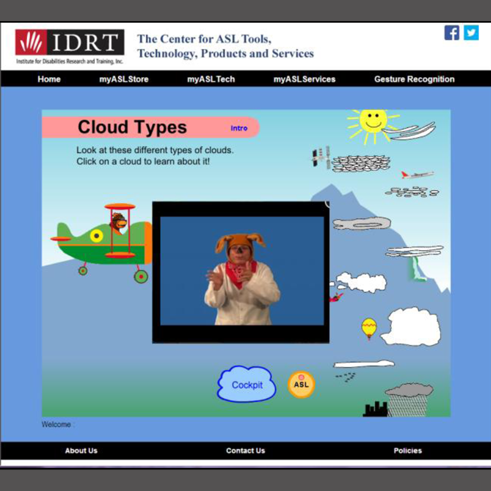Go to the Home menu item
This screenshot has width=491, height=491.
click(x=49, y=79)
